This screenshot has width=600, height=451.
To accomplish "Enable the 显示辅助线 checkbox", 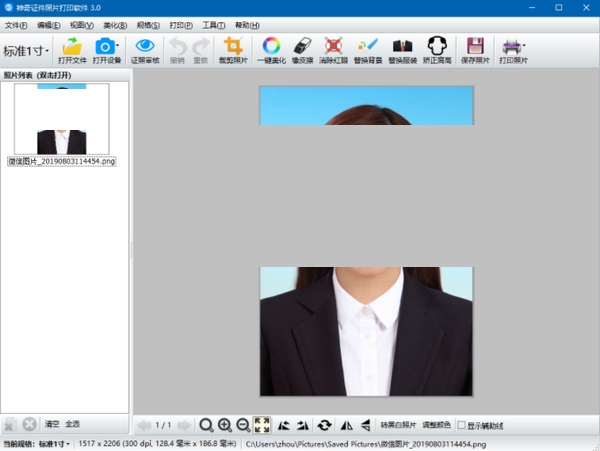I will tap(461, 425).
